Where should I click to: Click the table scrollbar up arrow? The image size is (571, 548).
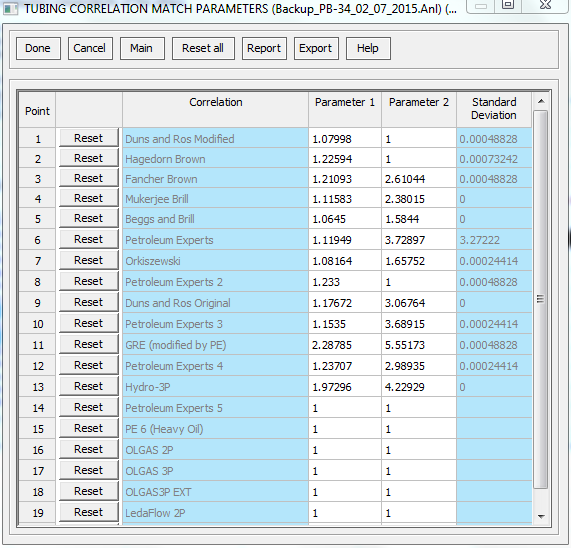541,101
